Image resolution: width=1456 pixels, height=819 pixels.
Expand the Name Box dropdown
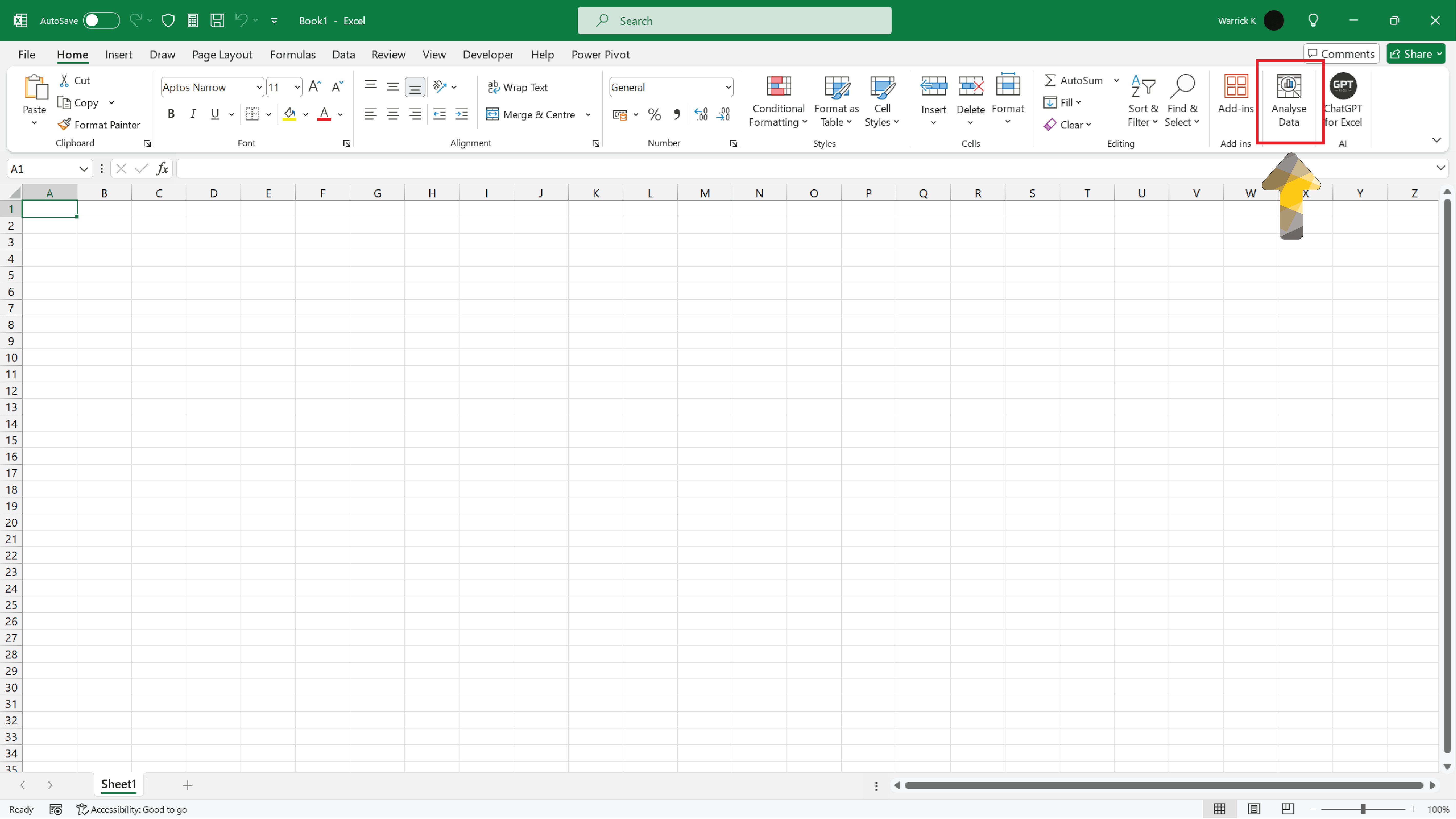coord(84,169)
